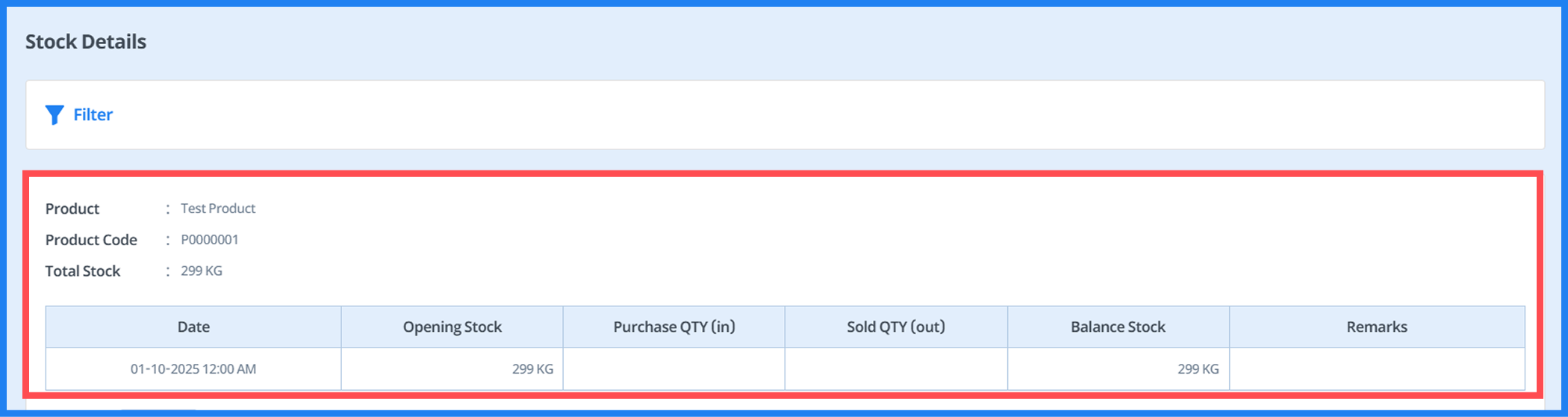Screen dimensions: 1568x417
Task: Click the Test Product name value
Action: [218, 208]
